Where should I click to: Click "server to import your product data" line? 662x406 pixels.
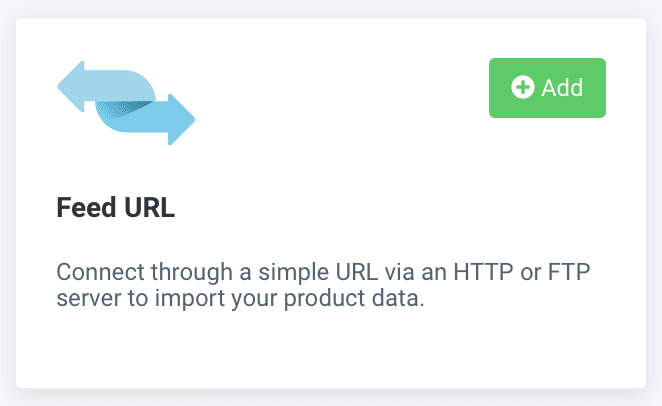coord(241,299)
